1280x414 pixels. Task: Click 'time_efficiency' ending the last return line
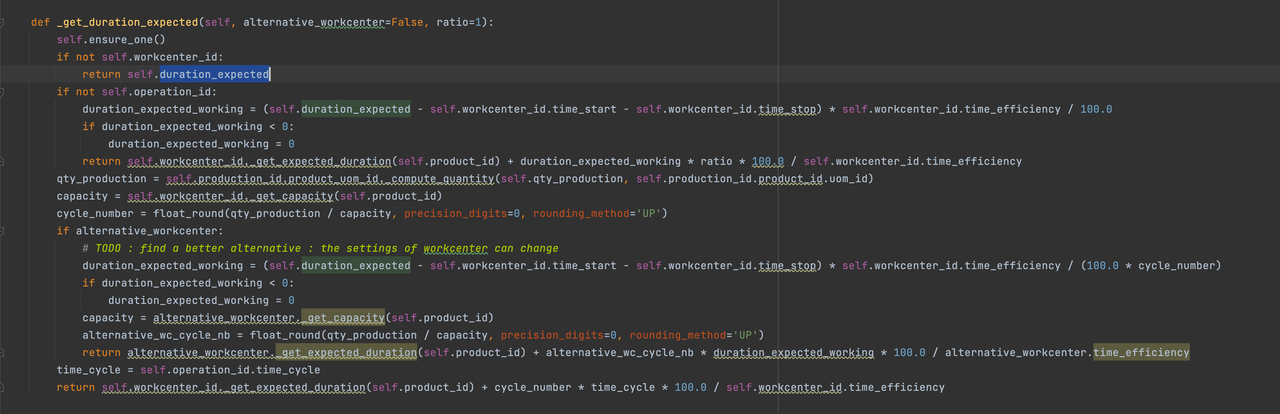click(896, 388)
